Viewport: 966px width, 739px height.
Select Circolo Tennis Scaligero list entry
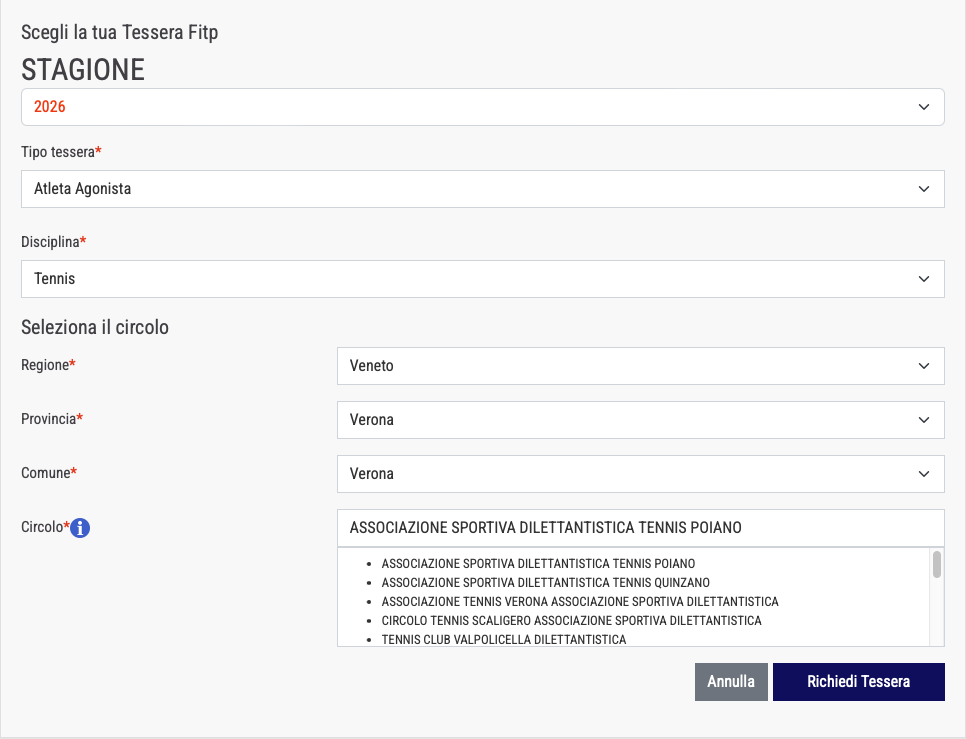571,620
